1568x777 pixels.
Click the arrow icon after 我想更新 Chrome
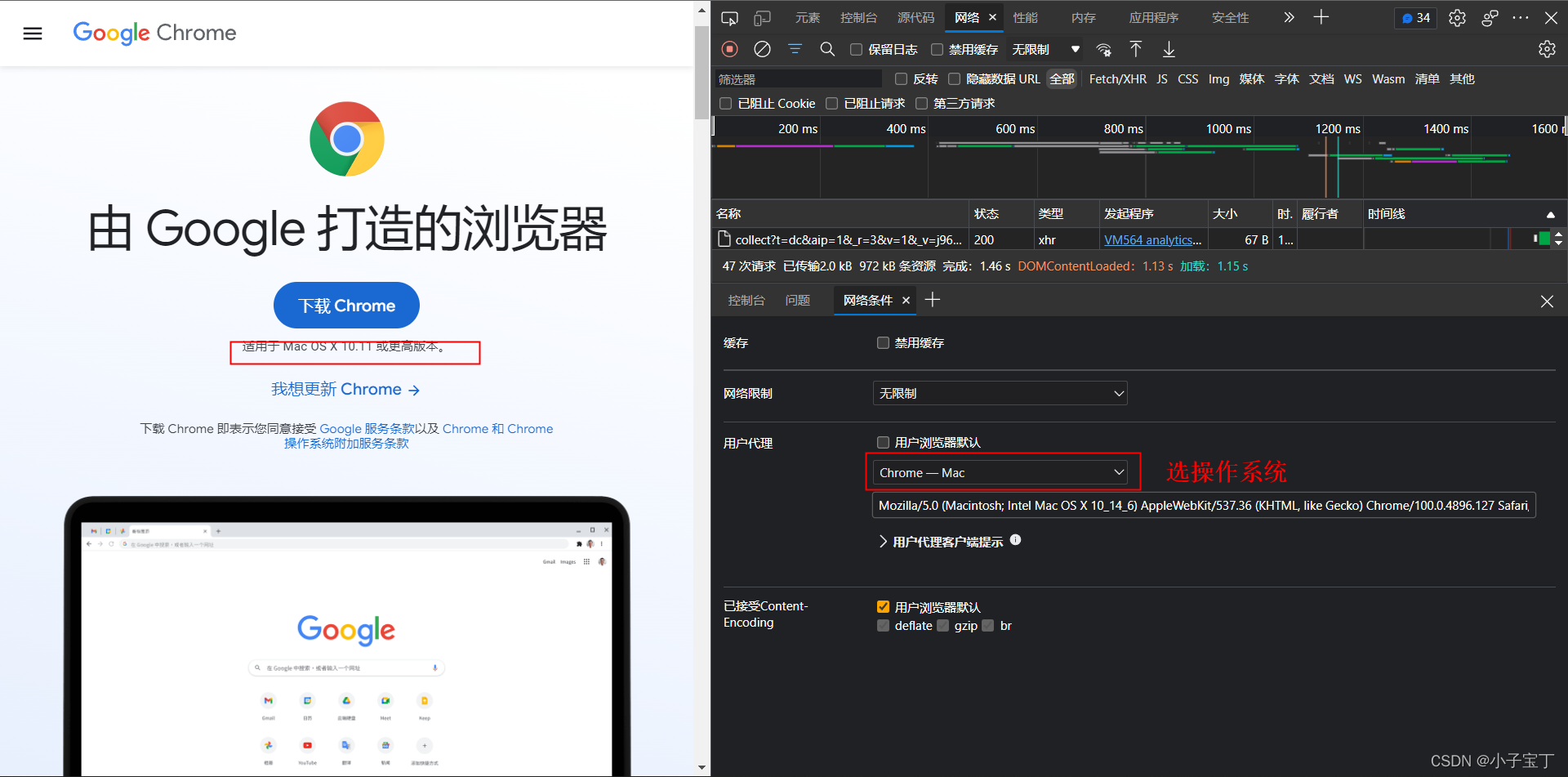point(414,391)
